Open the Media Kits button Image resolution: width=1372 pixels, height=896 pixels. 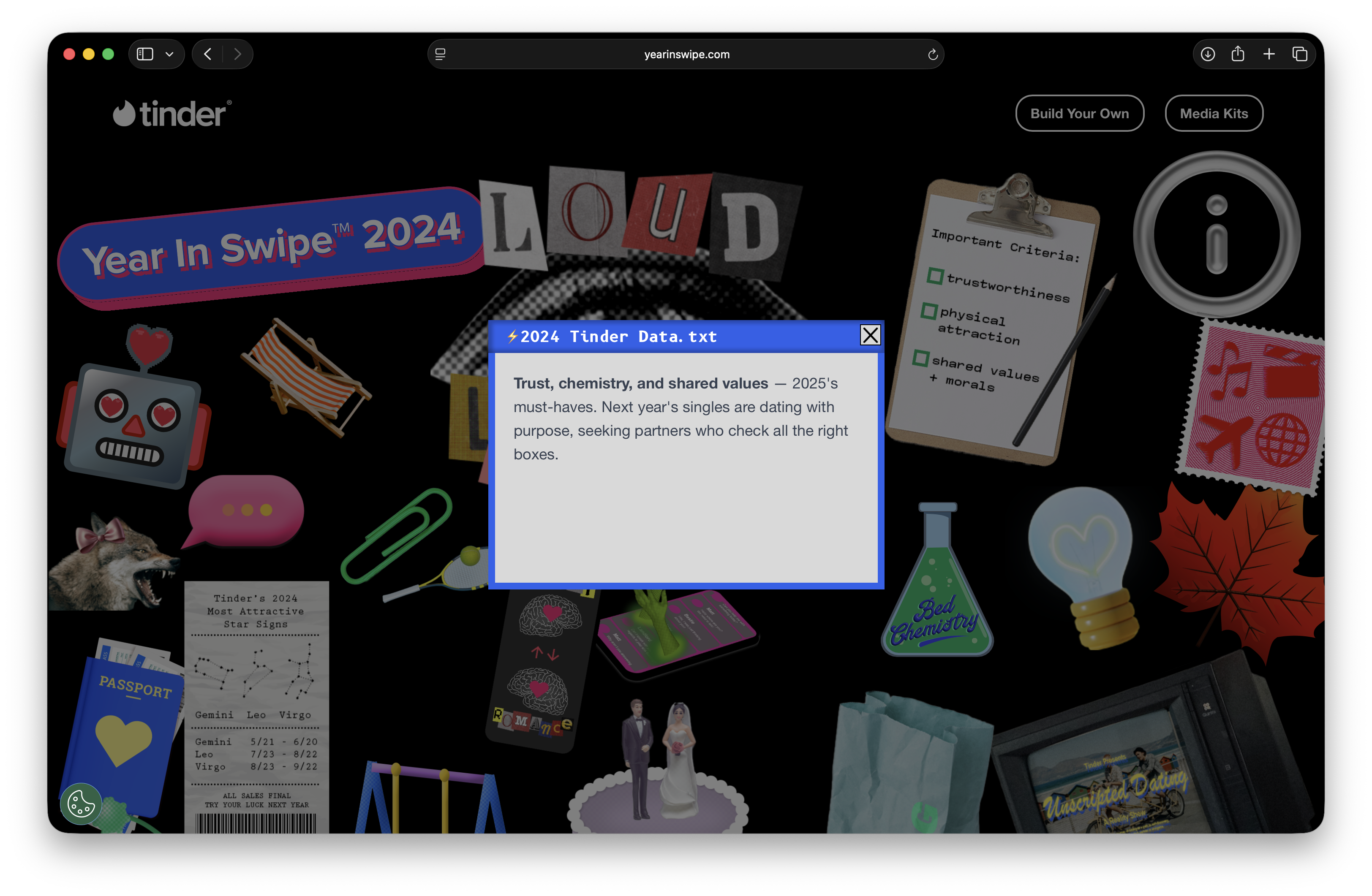pyautogui.click(x=1214, y=114)
